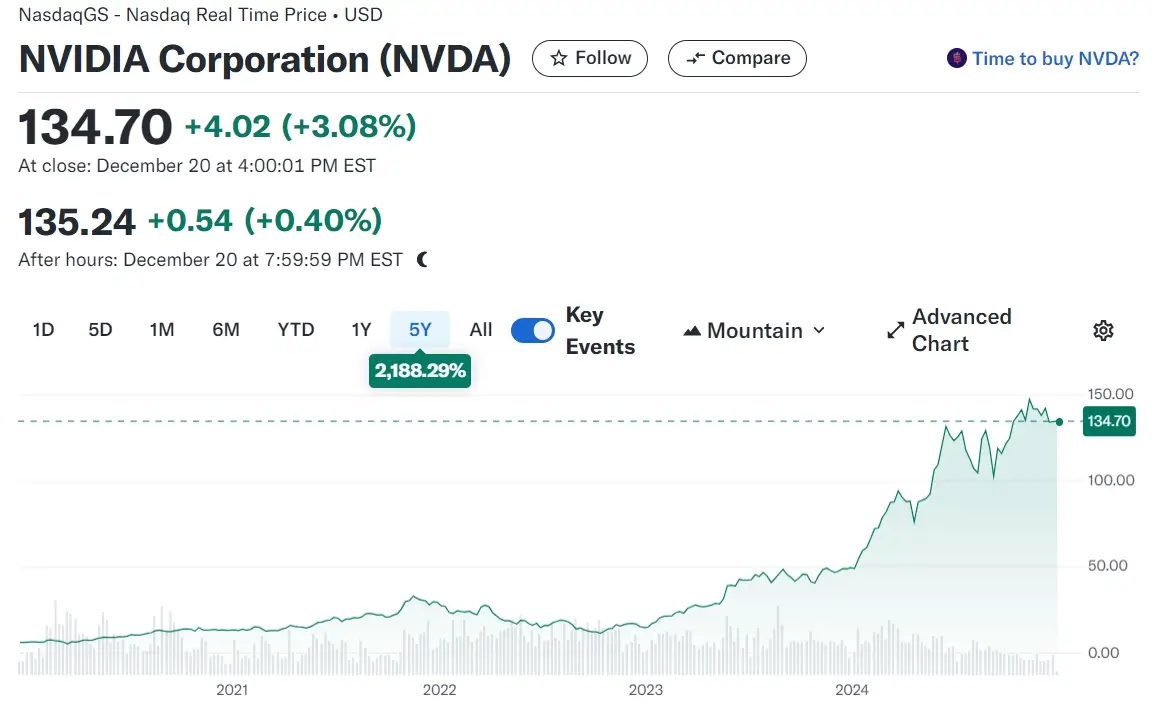1156x713 pixels.
Task: Click the purple icon before Time to buy NVDA
Action: [x=957, y=59]
